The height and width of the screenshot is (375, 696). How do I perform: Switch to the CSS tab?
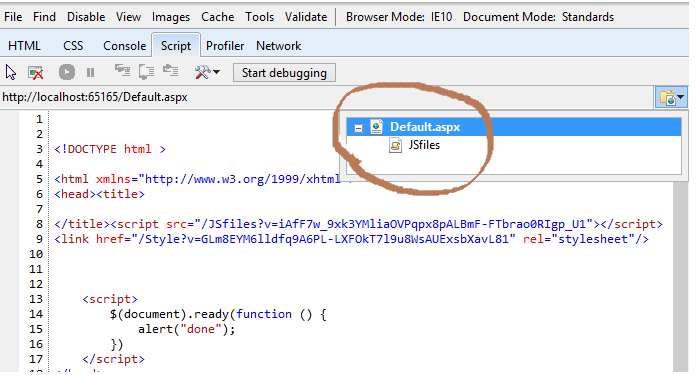73,46
